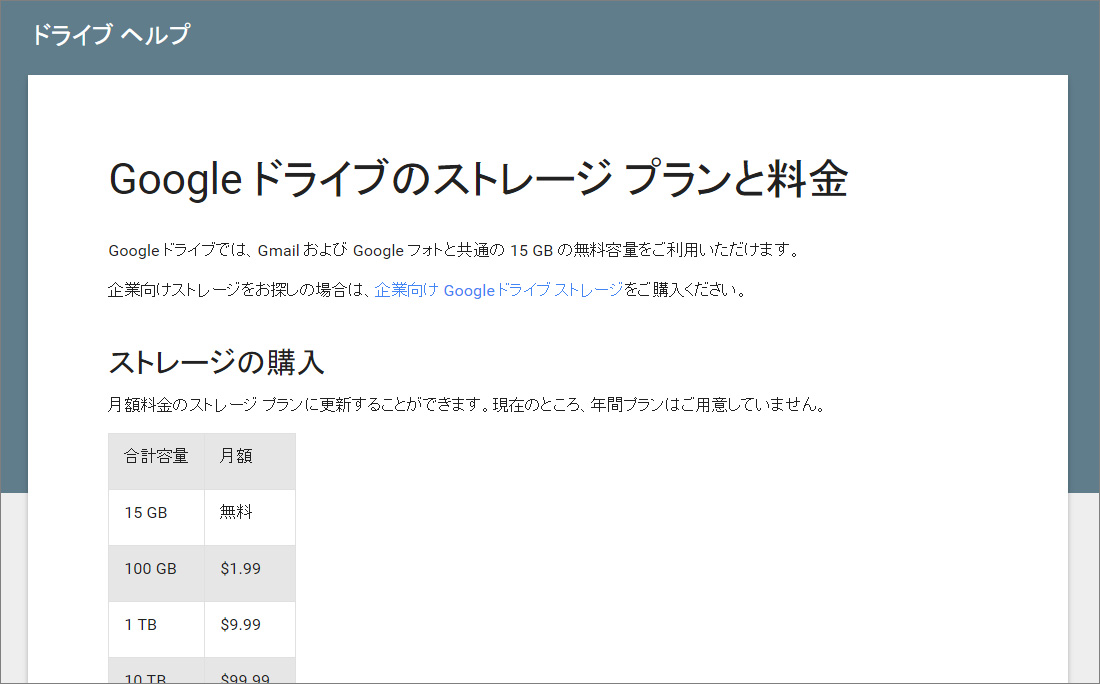Screen dimensions: 1100x684
Task: Open the ドライブ ヘルプ header link
Action: (x=111, y=34)
